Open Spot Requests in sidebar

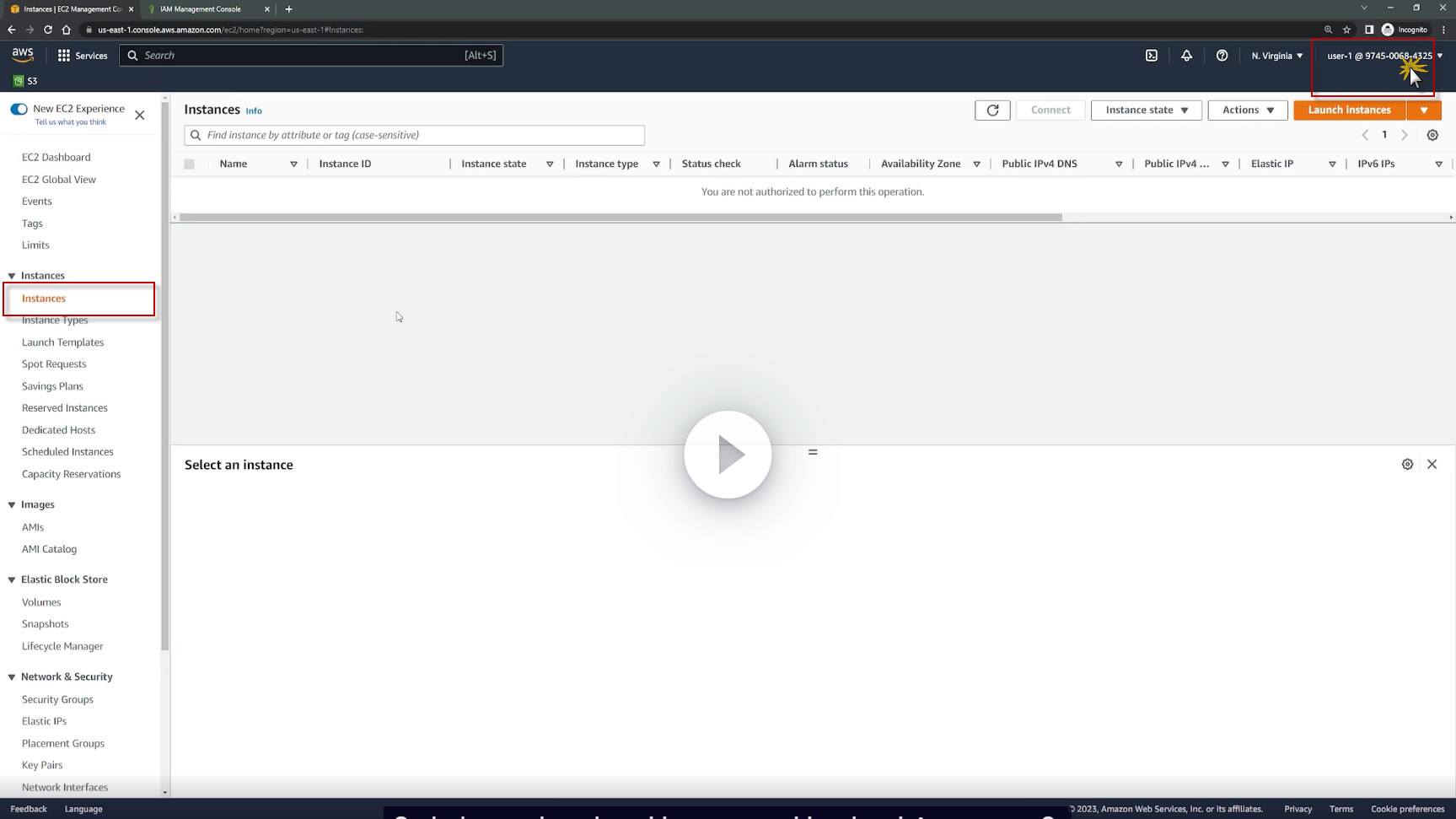[54, 364]
